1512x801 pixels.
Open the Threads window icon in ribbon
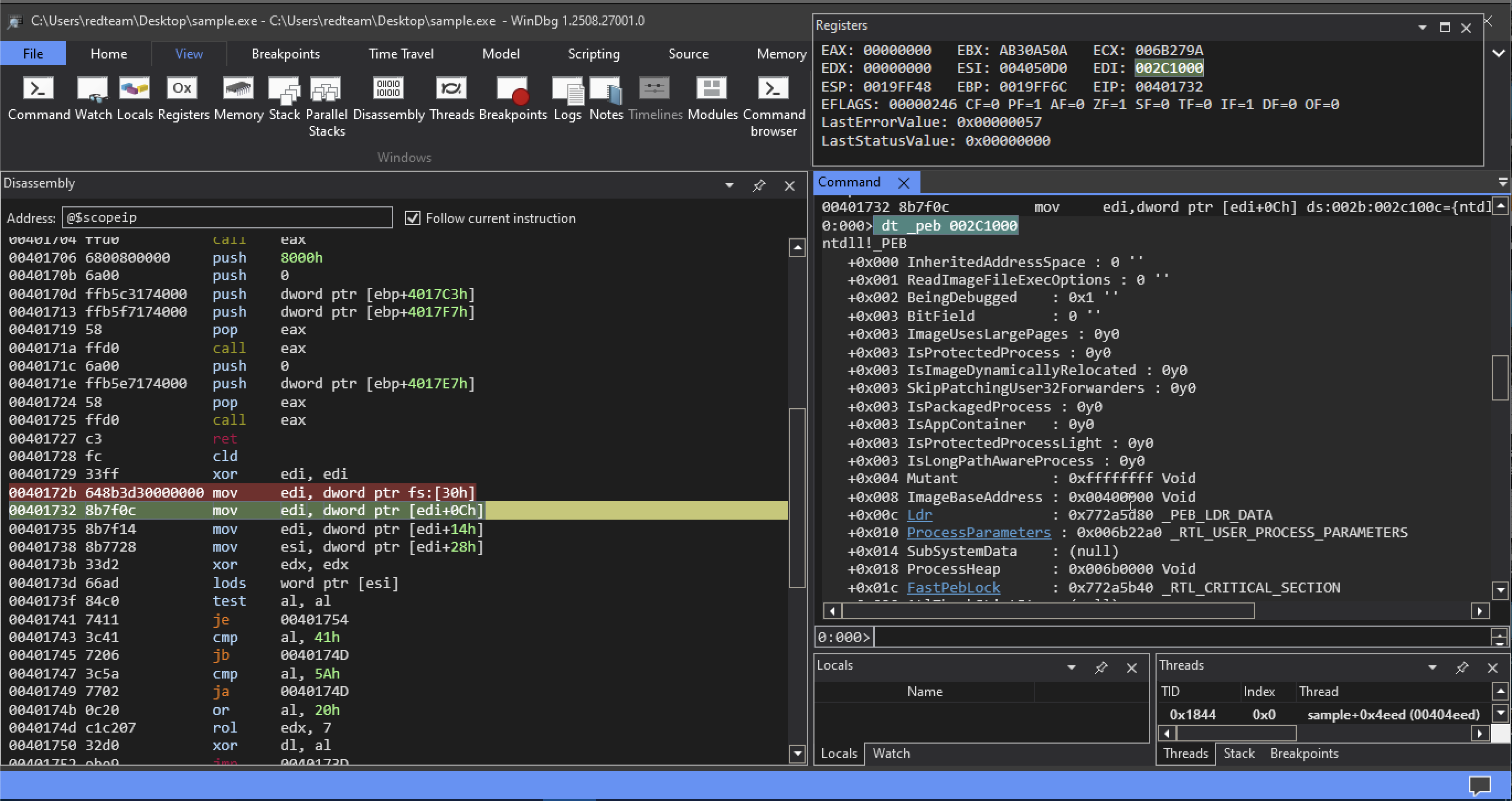451,99
